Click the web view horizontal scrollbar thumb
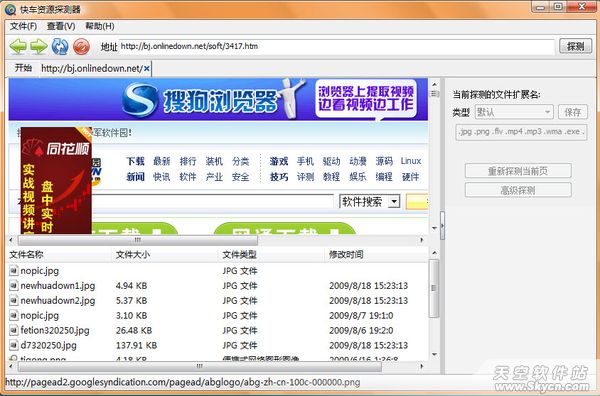Viewport: 600px width, 396px height. coord(138,240)
